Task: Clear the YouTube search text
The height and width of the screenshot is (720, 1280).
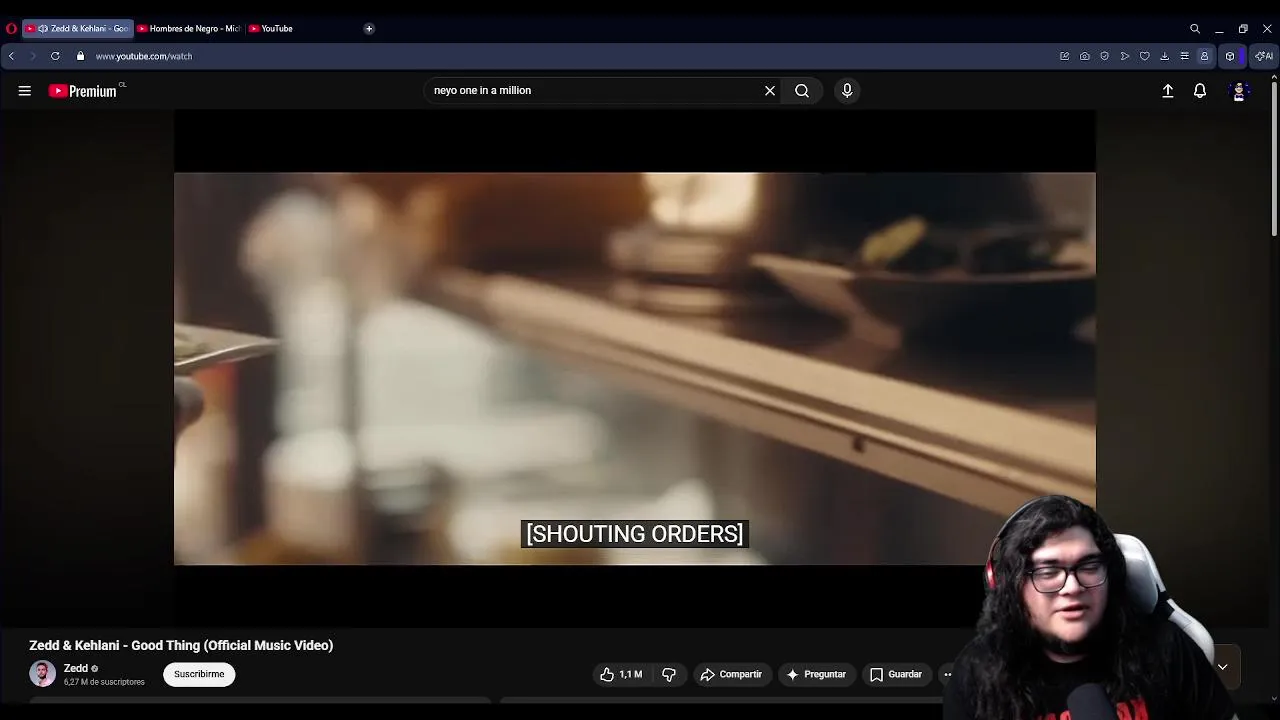Action: [x=770, y=90]
